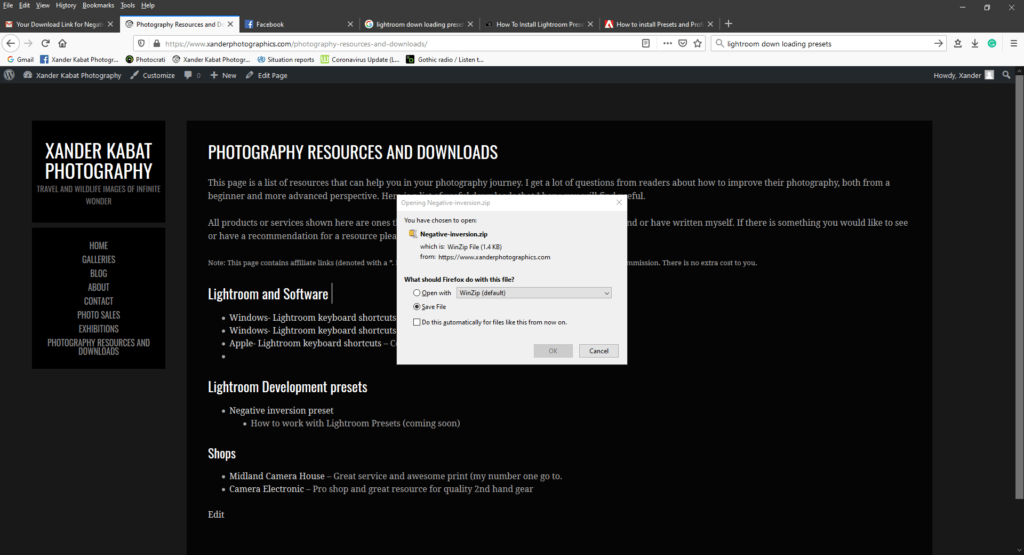
Task: Toggle reader view in address bar
Action: 645,43
